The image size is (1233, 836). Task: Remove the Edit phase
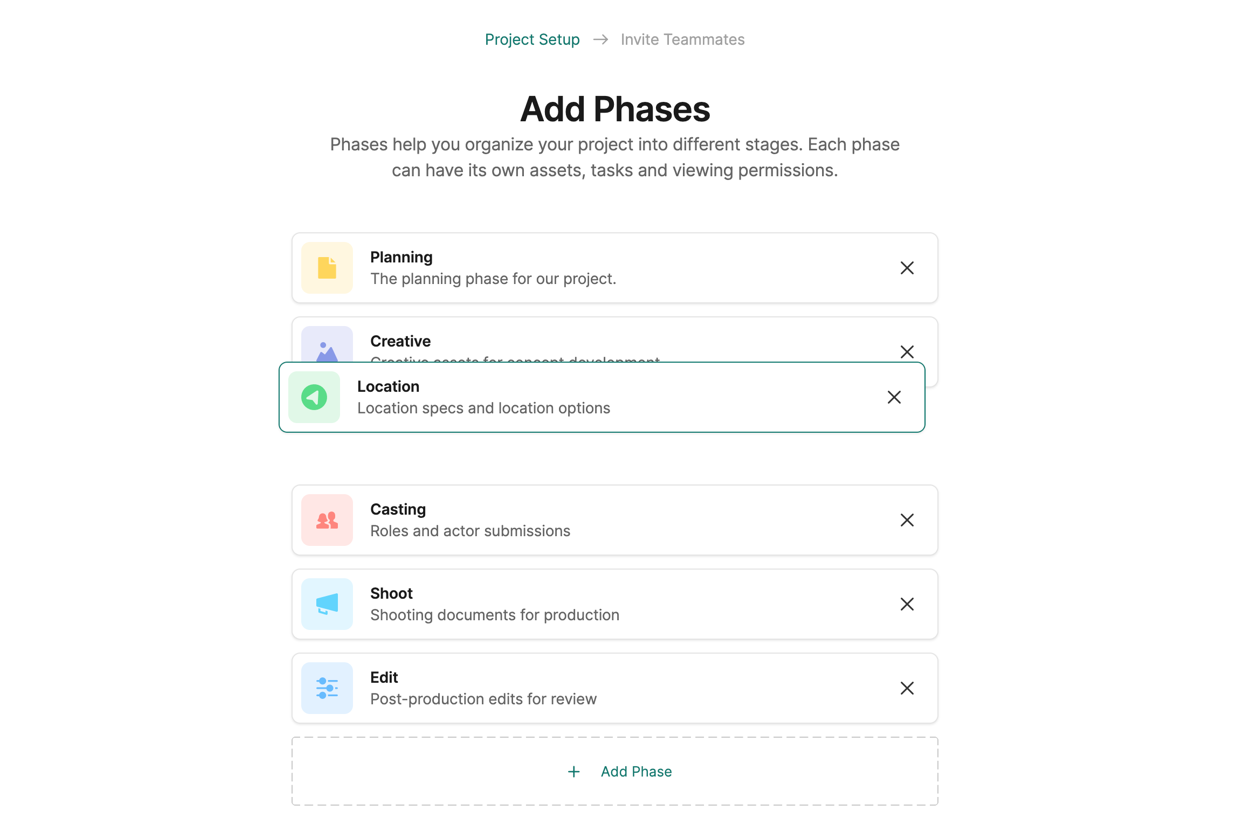[x=907, y=688]
